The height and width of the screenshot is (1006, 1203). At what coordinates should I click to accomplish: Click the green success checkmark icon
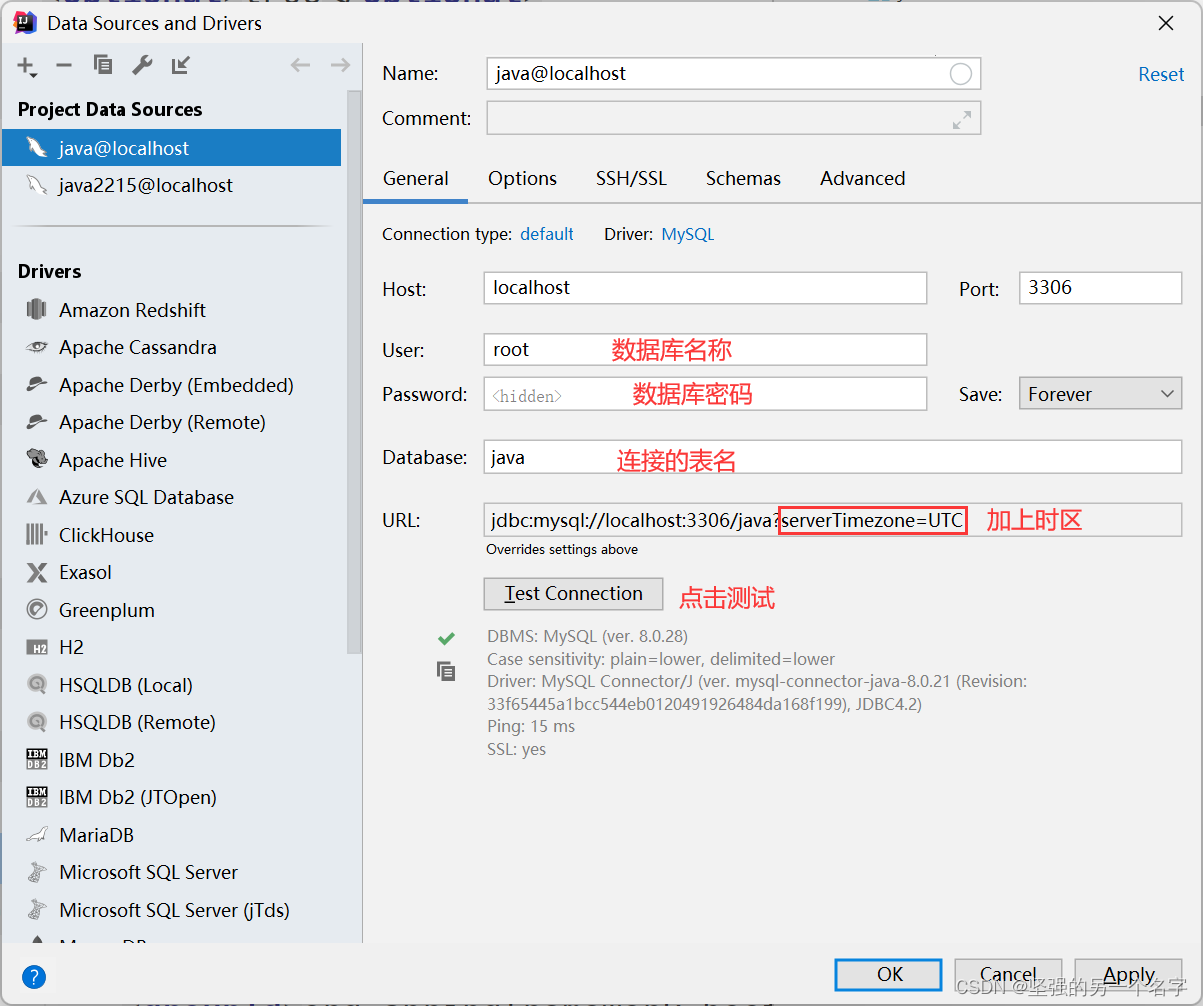(446, 637)
